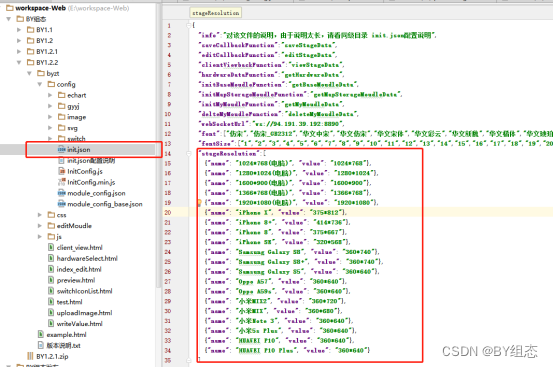Collapse the BY1.2.2 folder
This screenshot has height=367, width=553.
click(19, 62)
